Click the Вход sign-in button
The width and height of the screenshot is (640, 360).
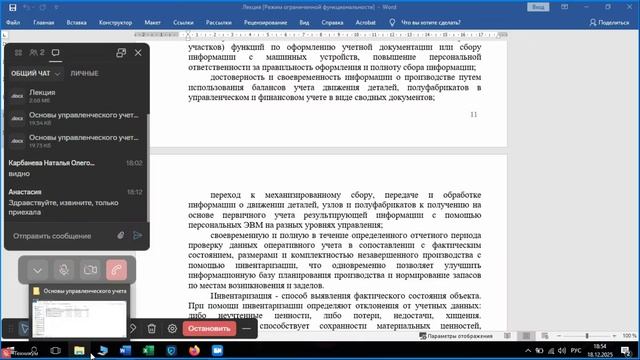538,7
